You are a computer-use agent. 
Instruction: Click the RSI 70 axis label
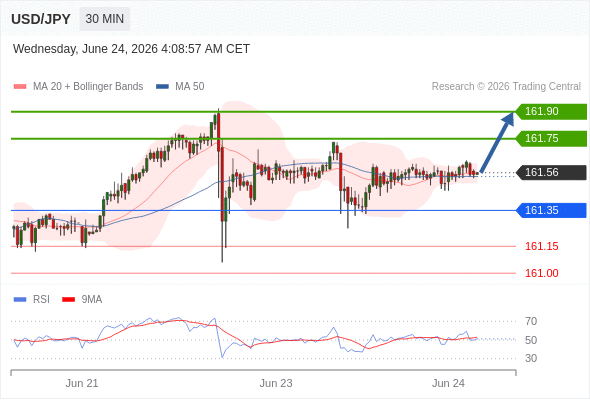531,321
